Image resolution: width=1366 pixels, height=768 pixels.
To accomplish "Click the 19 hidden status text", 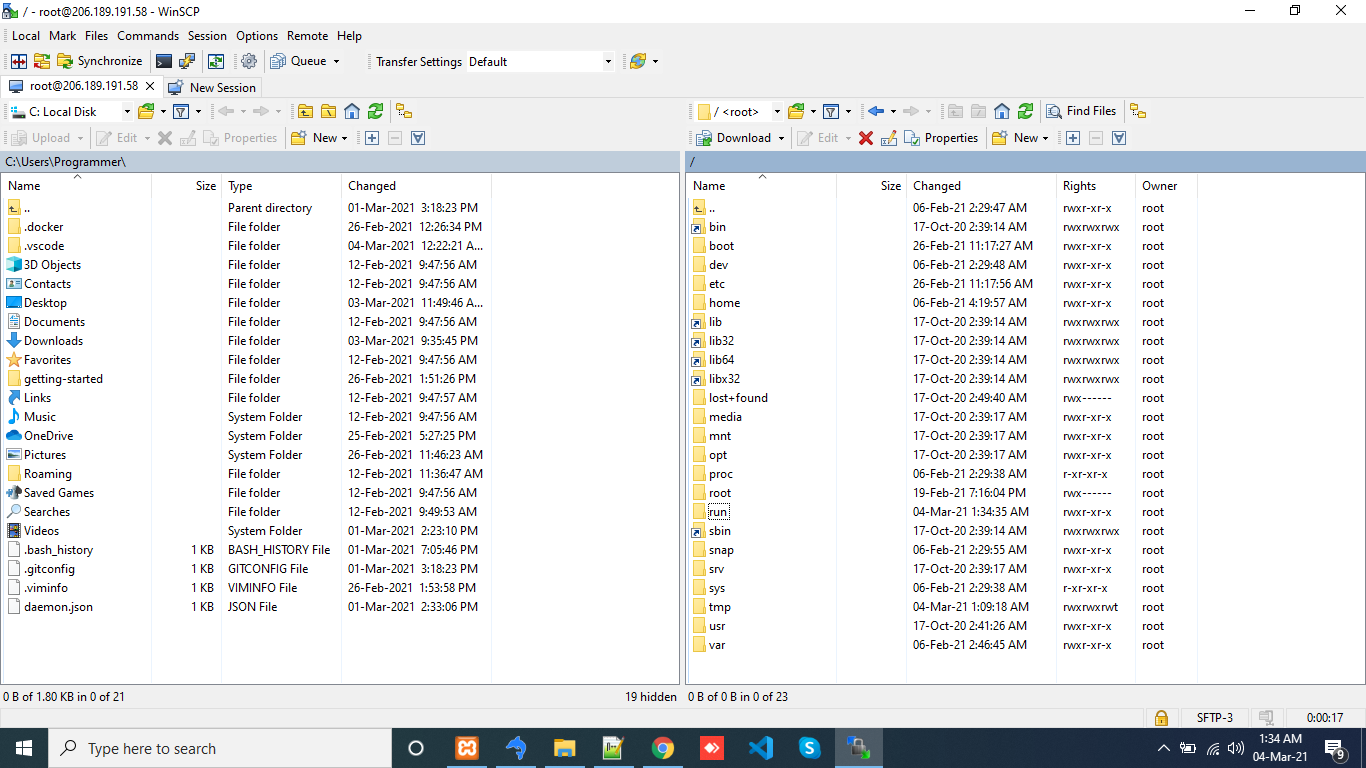I will click(651, 696).
